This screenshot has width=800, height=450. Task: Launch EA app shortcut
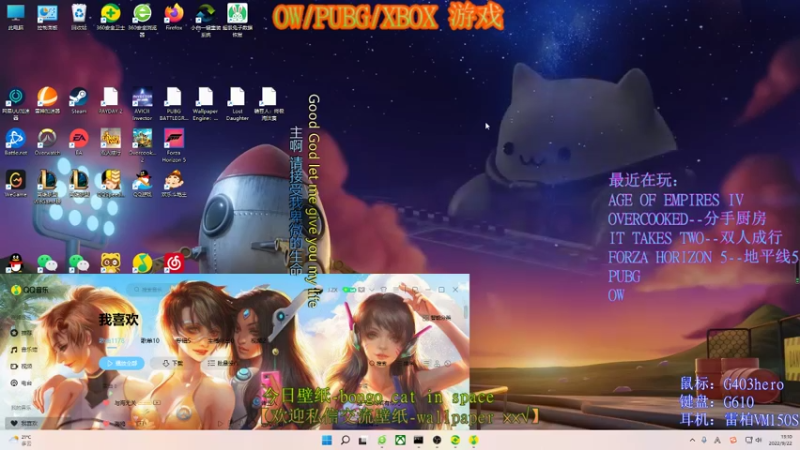click(79, 141)
